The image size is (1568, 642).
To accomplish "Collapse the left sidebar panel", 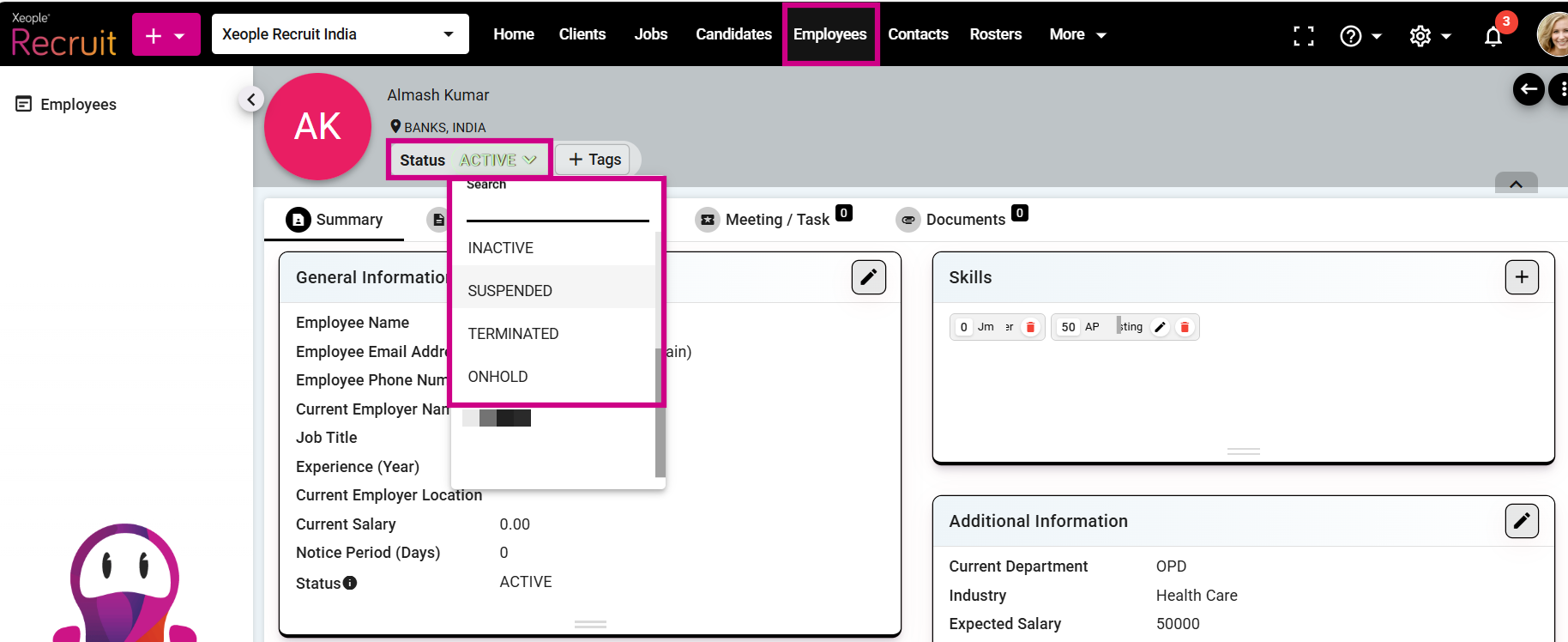I will pos(250,100).
